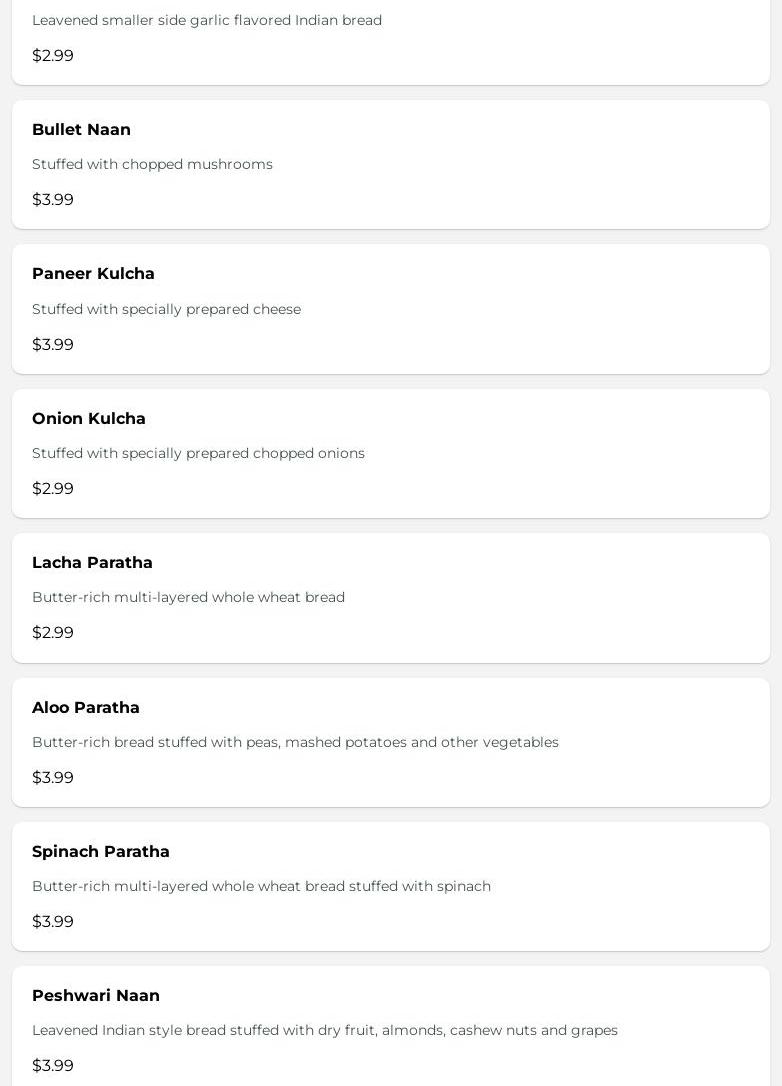Select the Onion Kulcha $2.99 price

53,489
